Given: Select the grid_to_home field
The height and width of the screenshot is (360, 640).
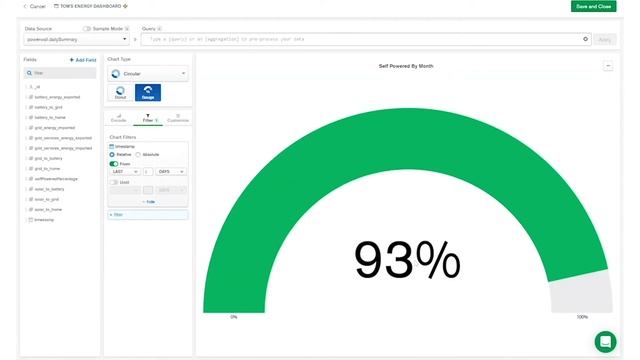Looking at the screenshot, I should point(47,169).
